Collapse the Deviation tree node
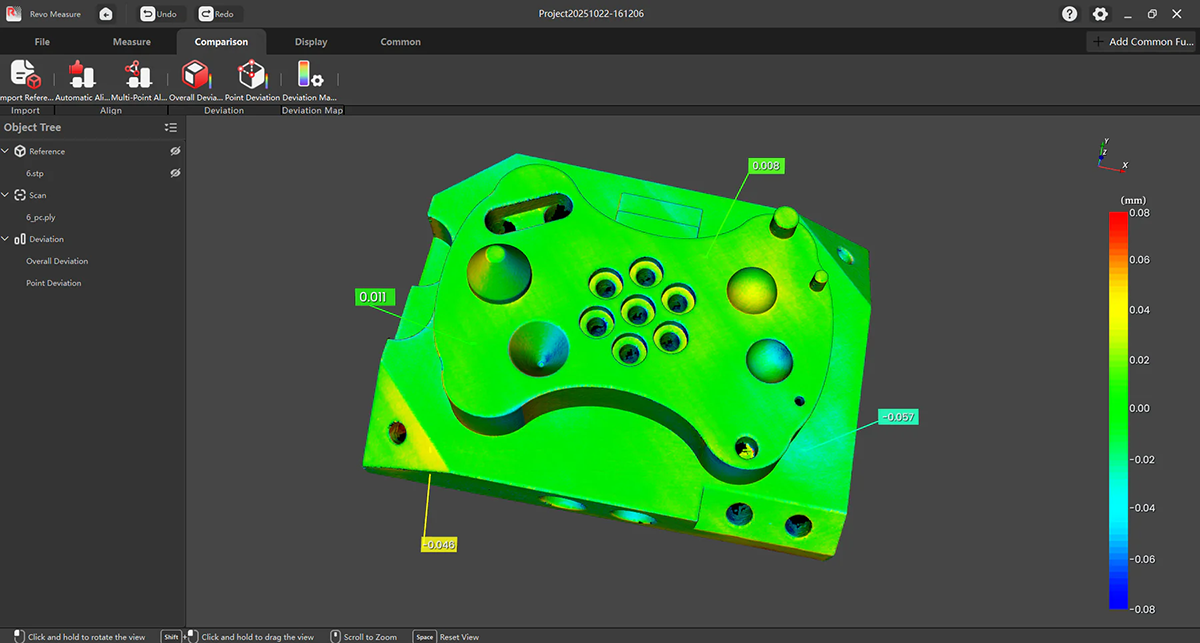The width and height of the screenshot is (1200, 643). coord(6,239)
